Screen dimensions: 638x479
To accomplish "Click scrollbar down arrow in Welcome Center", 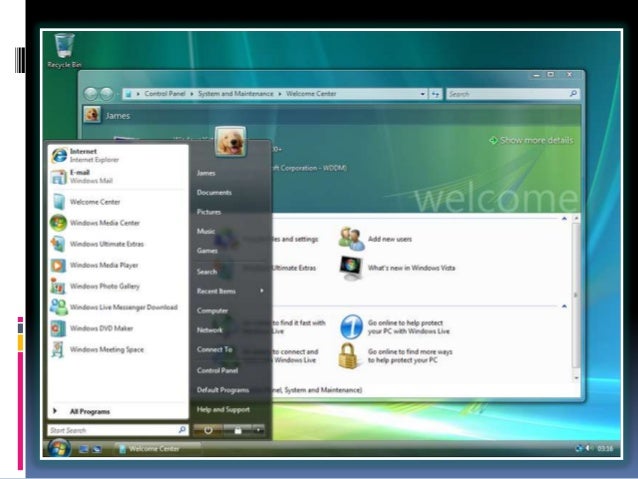I will (576, 378).
